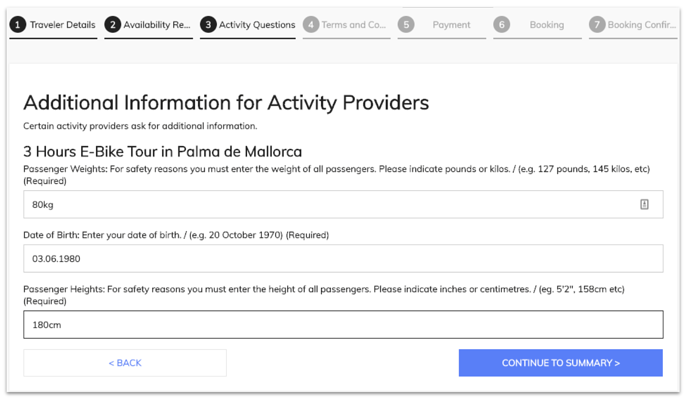Select the Booking step label
687x401 pixels.
pyautogui.click(x=547, y=25)
